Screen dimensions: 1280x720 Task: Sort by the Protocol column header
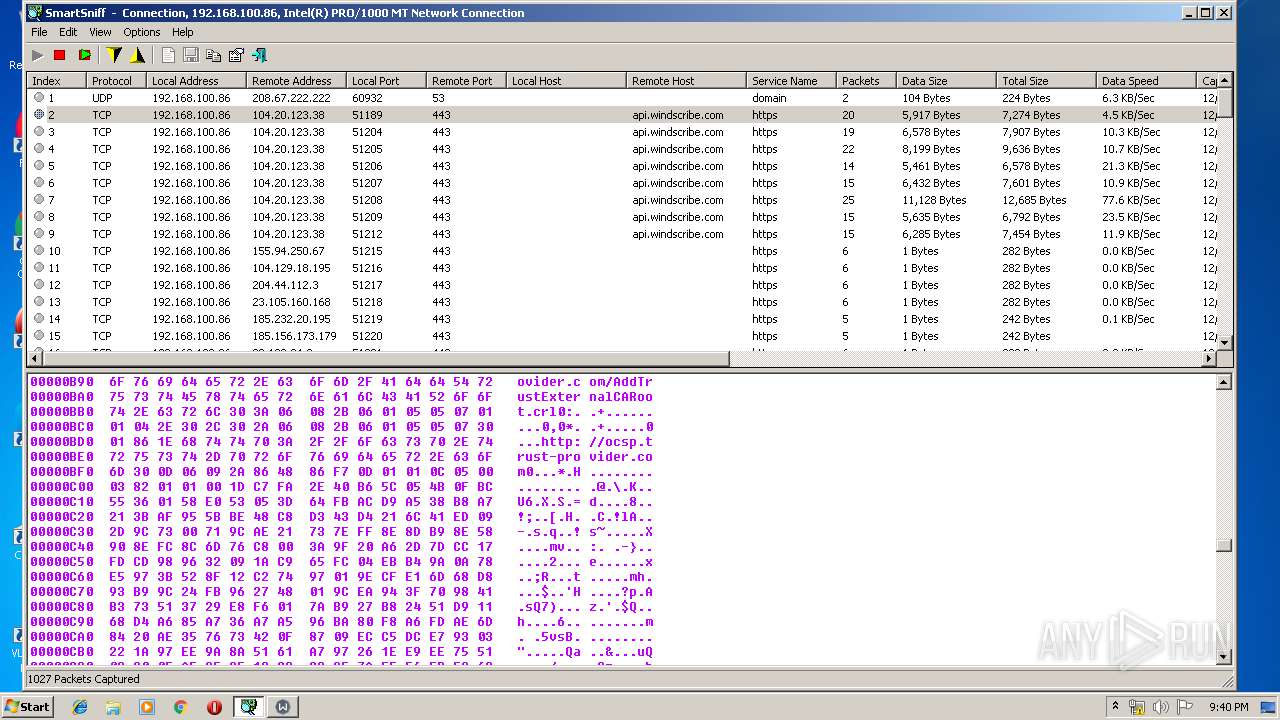(x=116, y=81)
